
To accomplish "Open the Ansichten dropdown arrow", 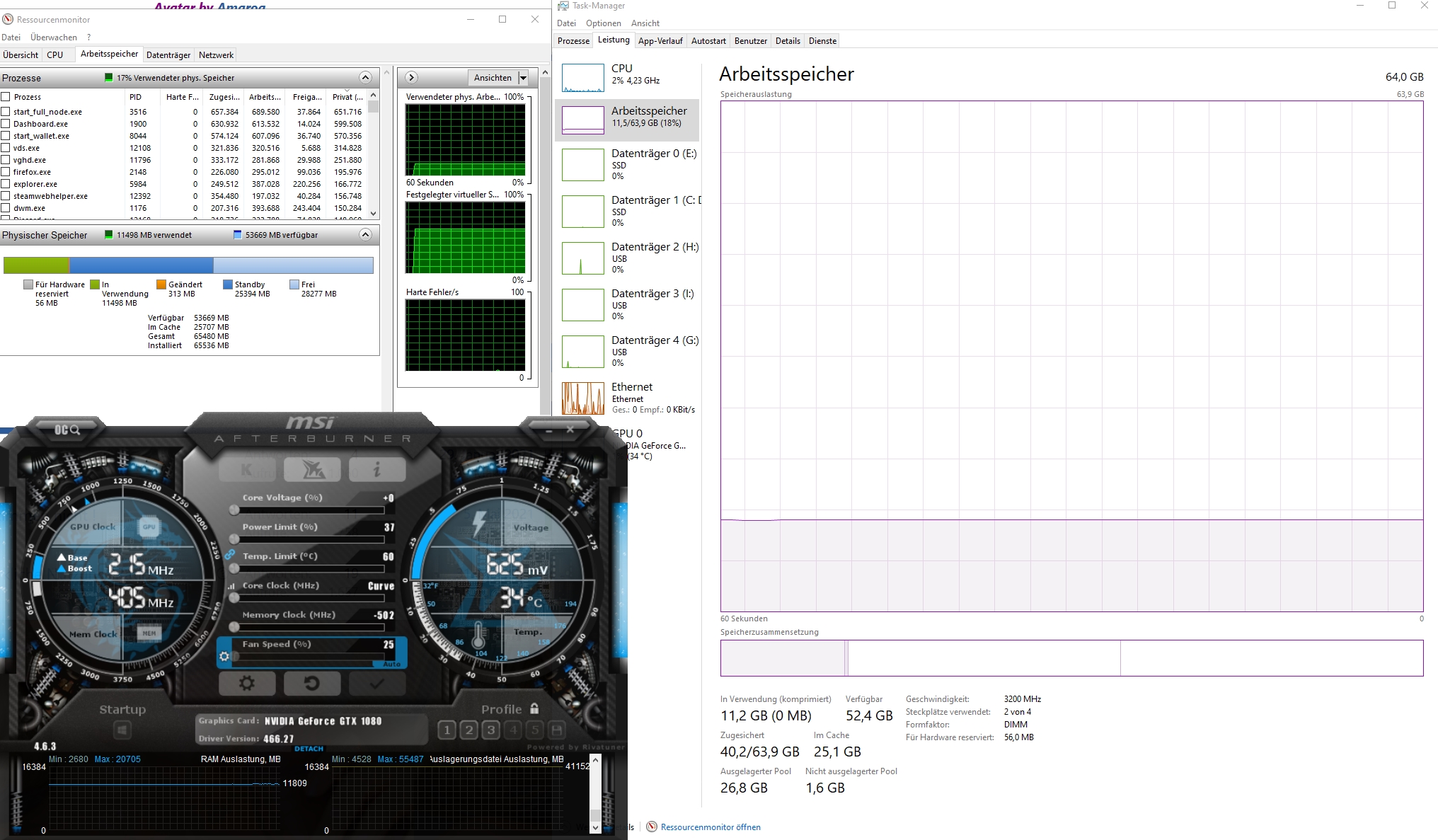I will [x=524, y=78].
